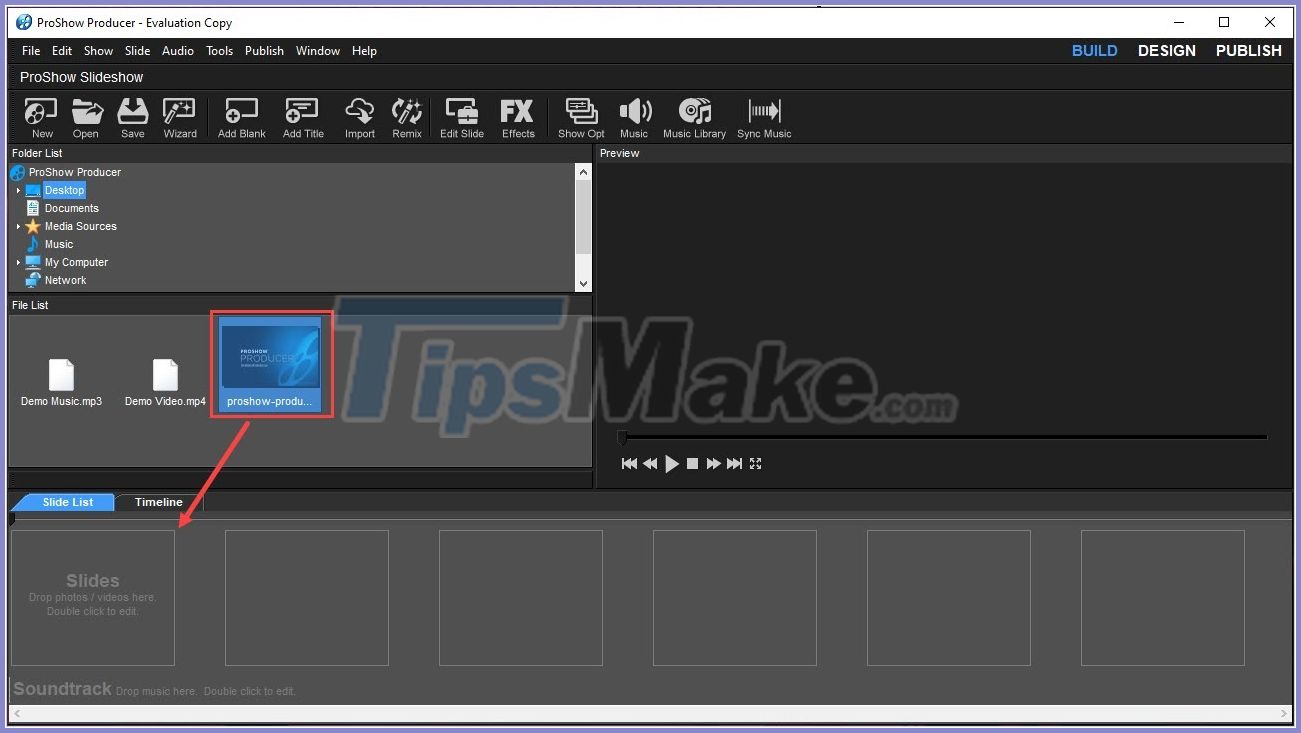Click the full screen preview toggle
Image resolution: width=1301 pixels, height=733 pixels.
click(x=755, y=463)
